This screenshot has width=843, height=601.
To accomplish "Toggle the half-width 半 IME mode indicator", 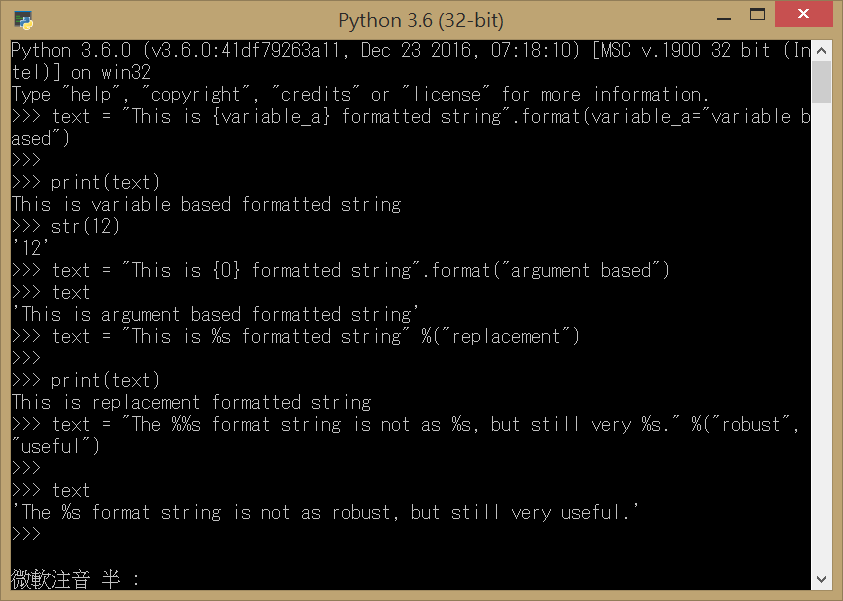I will [107, 579].
